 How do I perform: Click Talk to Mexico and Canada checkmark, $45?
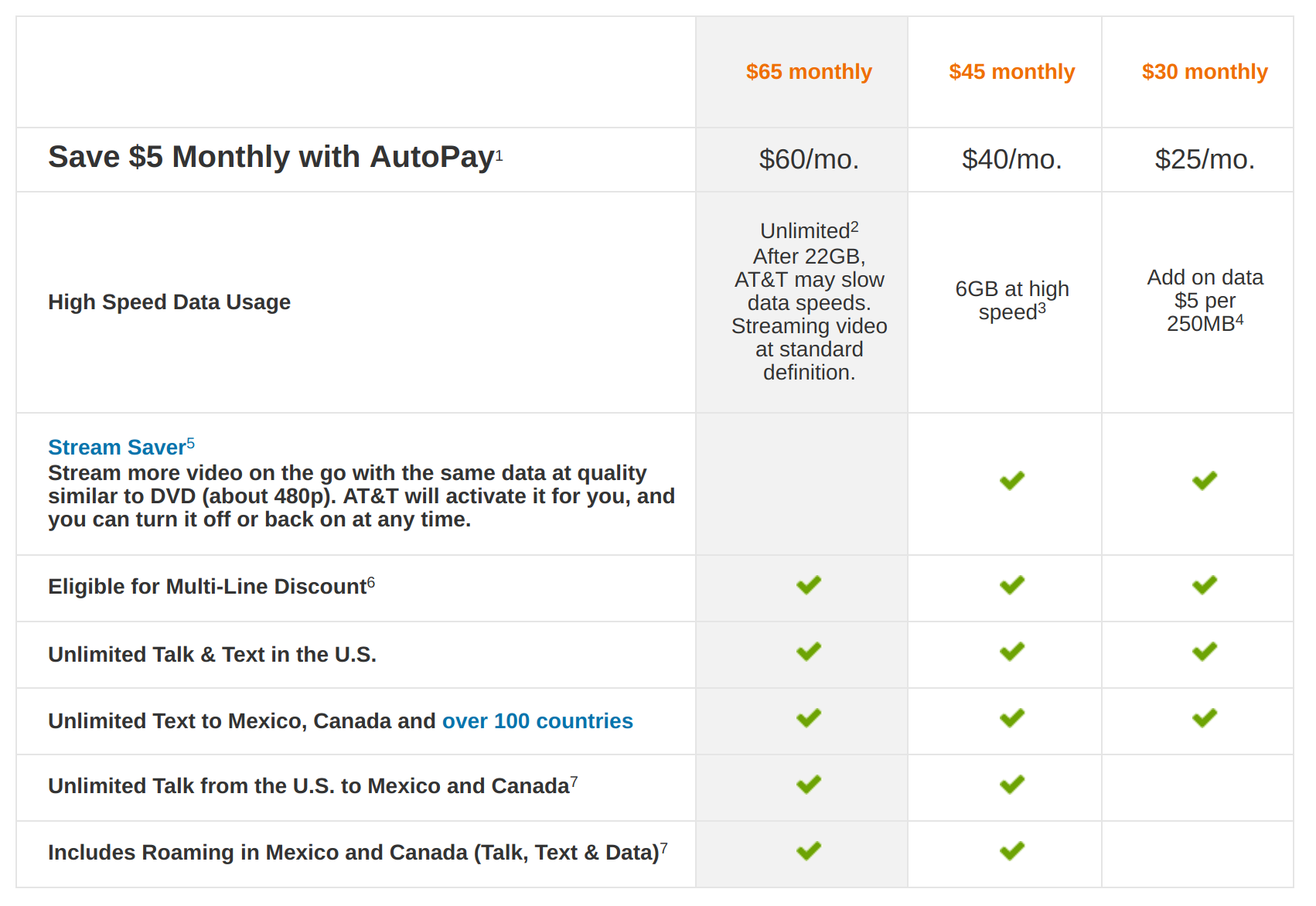pyautogui.click(x=1011, y=785)
